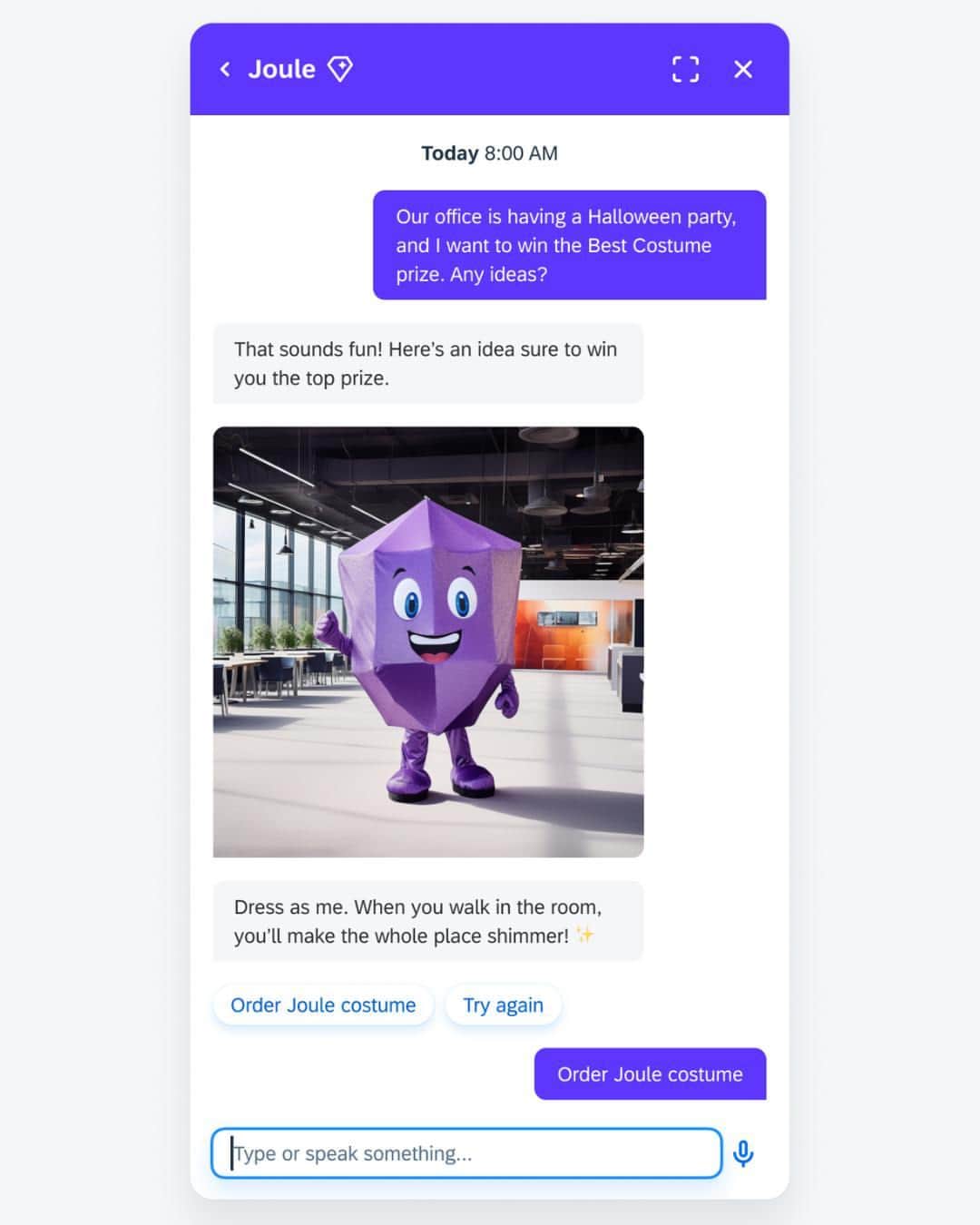Choose the white Order Joule costume chip

(x=323, y=1005)
